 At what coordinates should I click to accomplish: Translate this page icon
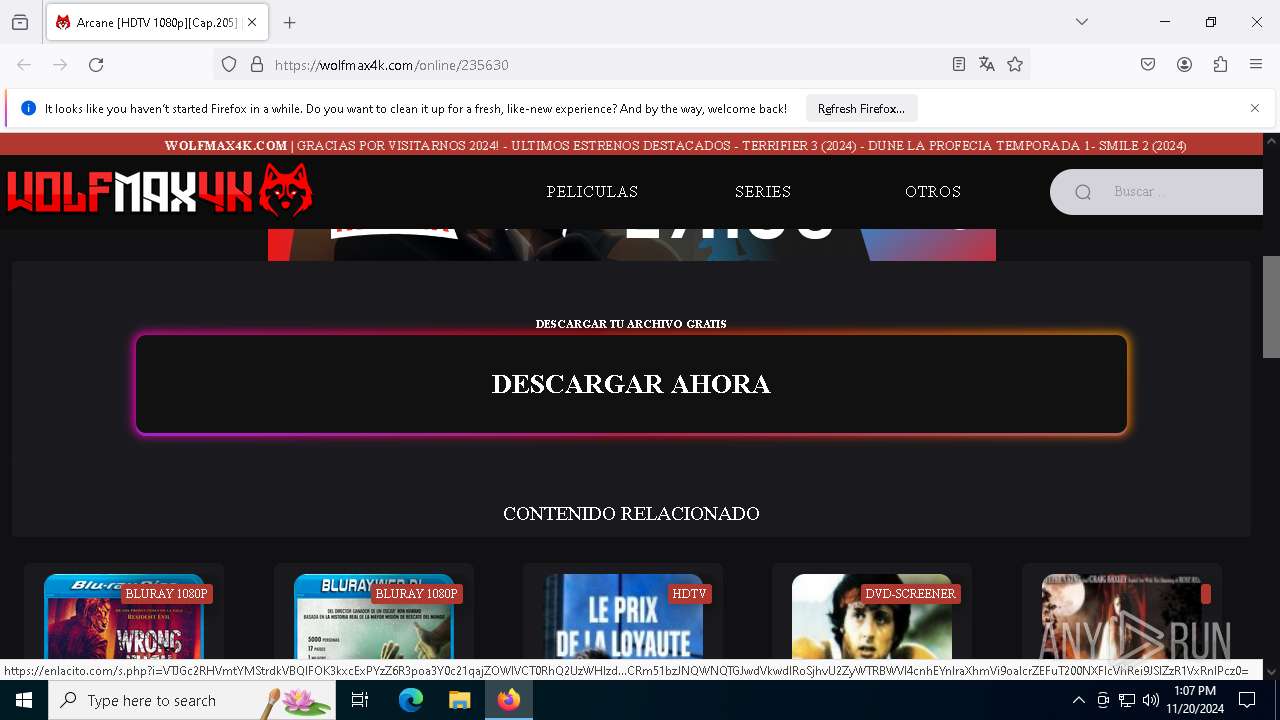pyautogui.click(x=987, y=65)
